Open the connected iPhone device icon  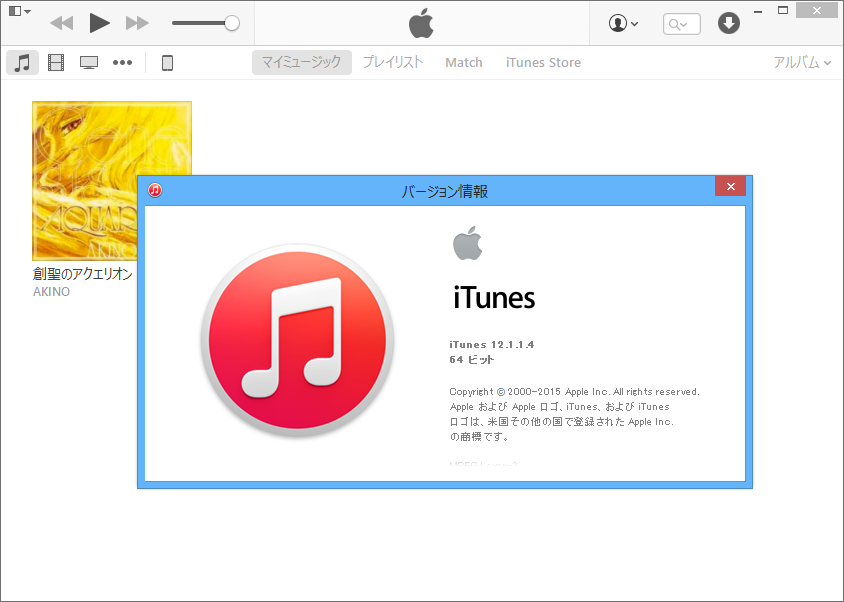point(166,62)
